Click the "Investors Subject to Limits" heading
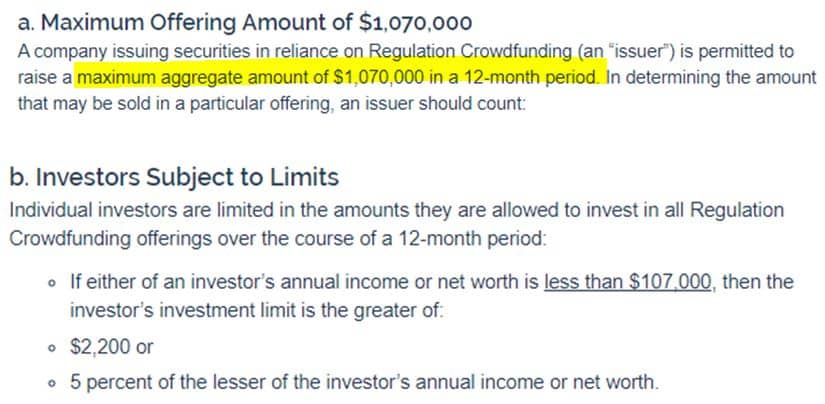The width and height of the screenshot is (825, 404). tap(173, 177)
